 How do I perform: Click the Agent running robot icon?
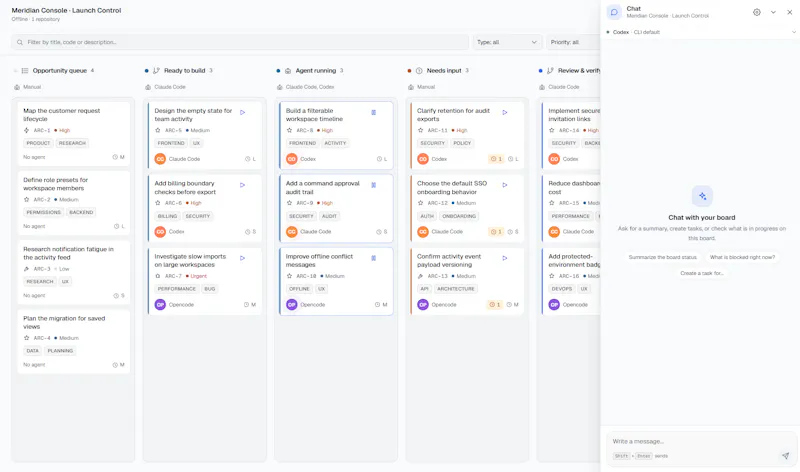click(x=288, y=70)
